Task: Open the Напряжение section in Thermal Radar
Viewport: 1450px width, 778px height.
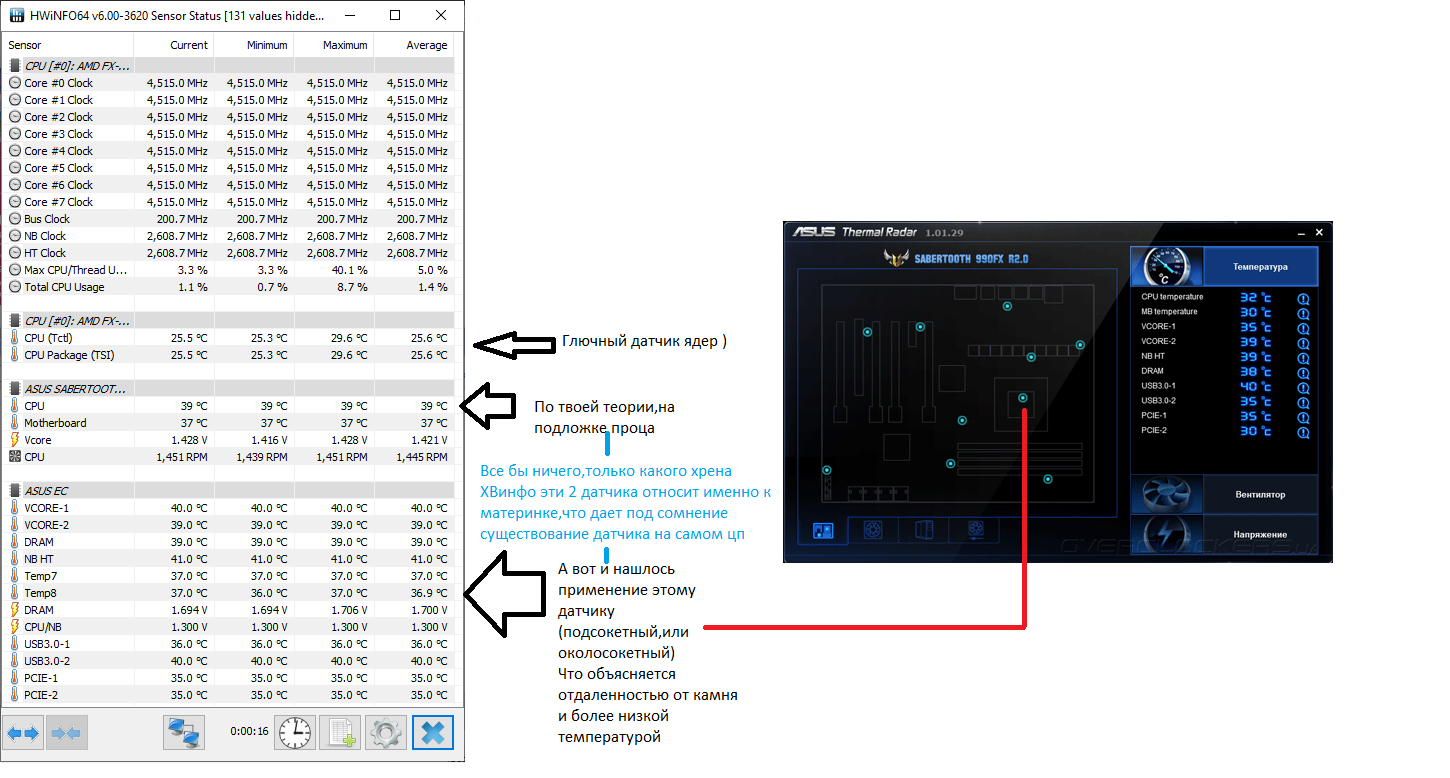Action: 1224,534
